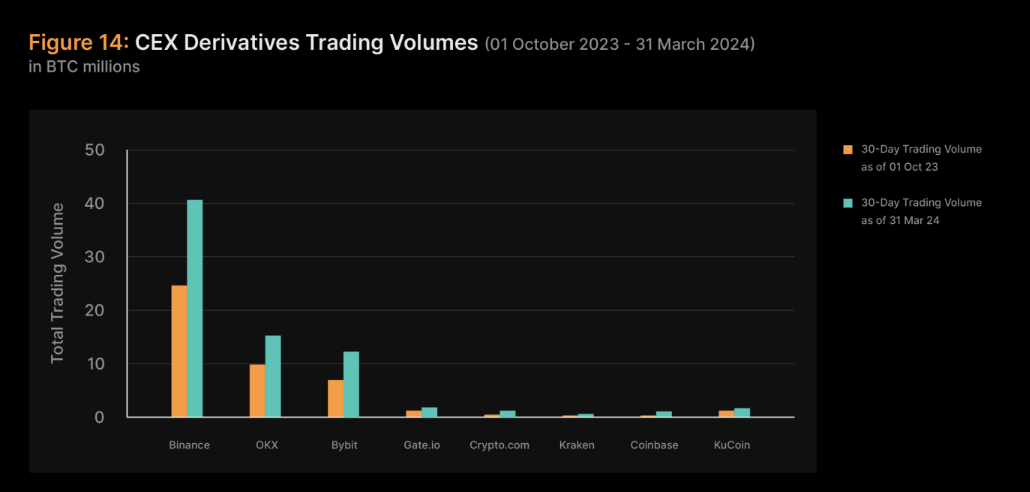Viewport: 1030px width, 492px height.
Task: Select Binance's teal bar for 31 Mar 24
Action: coord(195,308)
